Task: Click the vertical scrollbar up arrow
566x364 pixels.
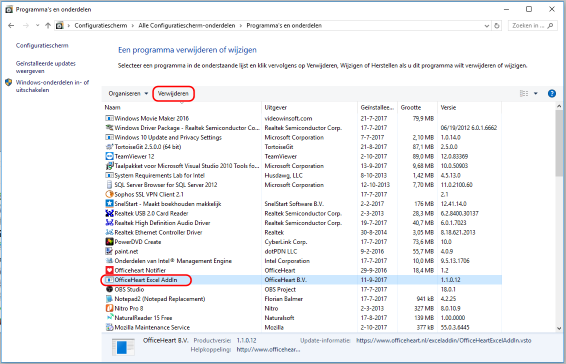Action: (559, 106)
